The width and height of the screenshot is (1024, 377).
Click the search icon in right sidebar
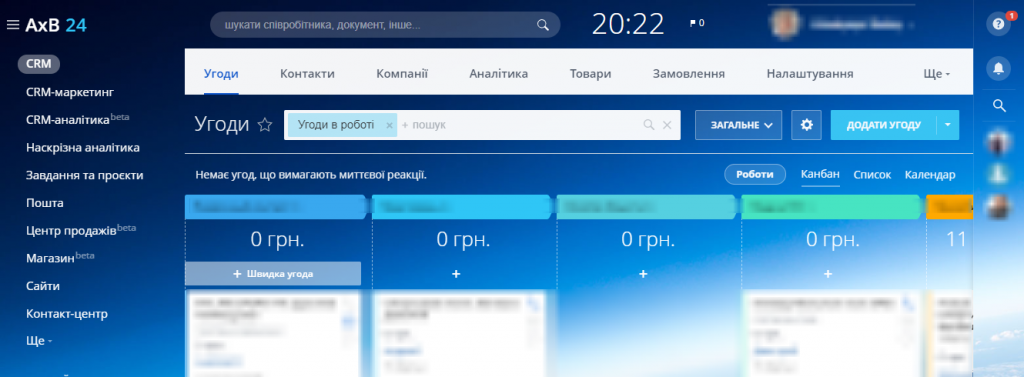[999, 106]
